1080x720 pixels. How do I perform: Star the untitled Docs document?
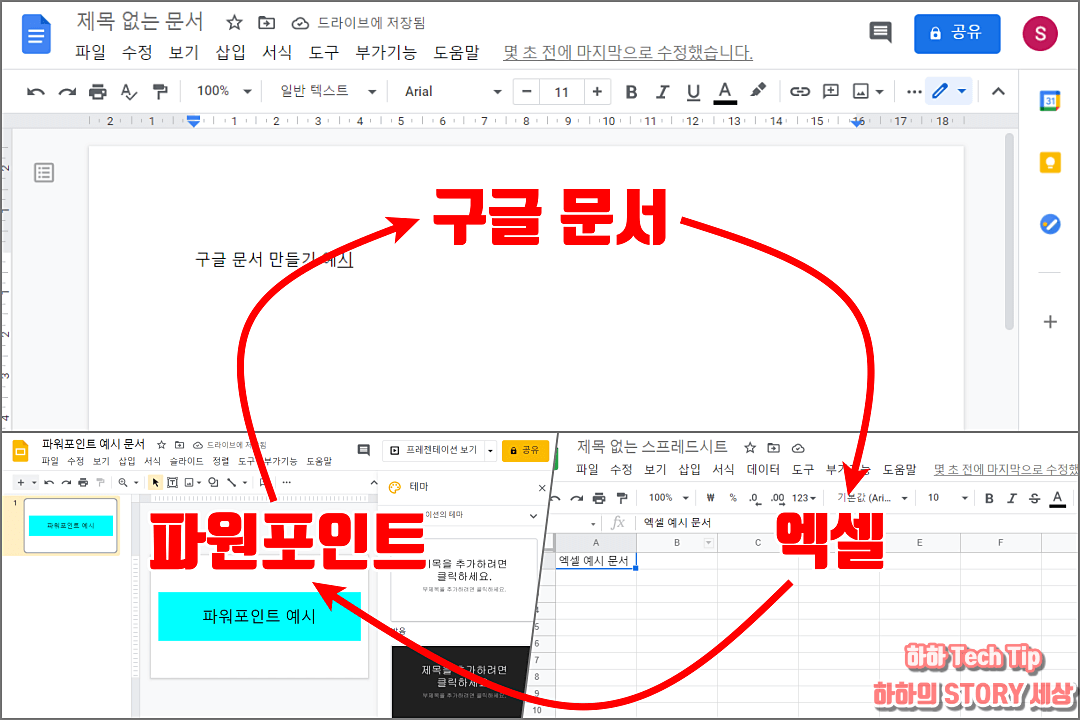[x=234, y=23]
